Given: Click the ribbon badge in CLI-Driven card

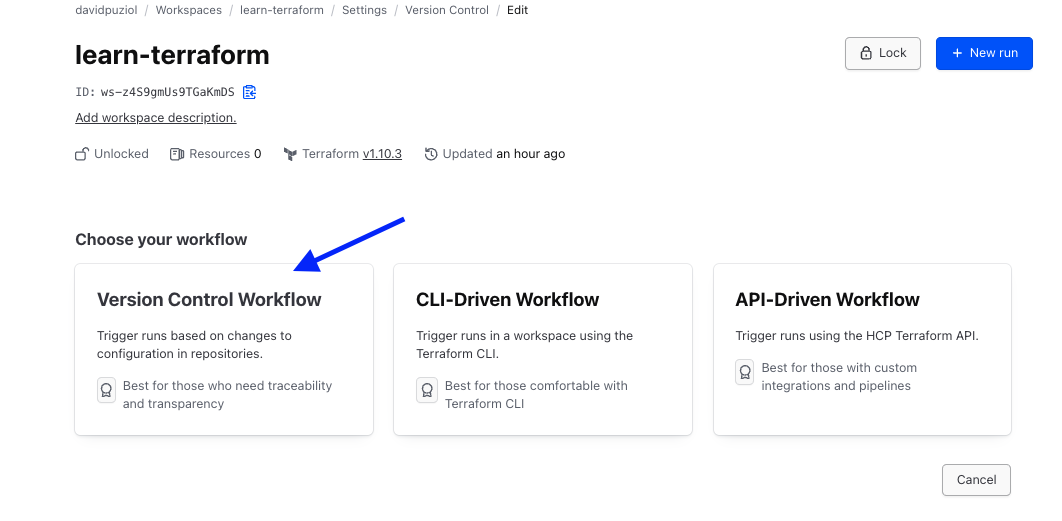Looking at the screenshot, I should coord(426,390).
